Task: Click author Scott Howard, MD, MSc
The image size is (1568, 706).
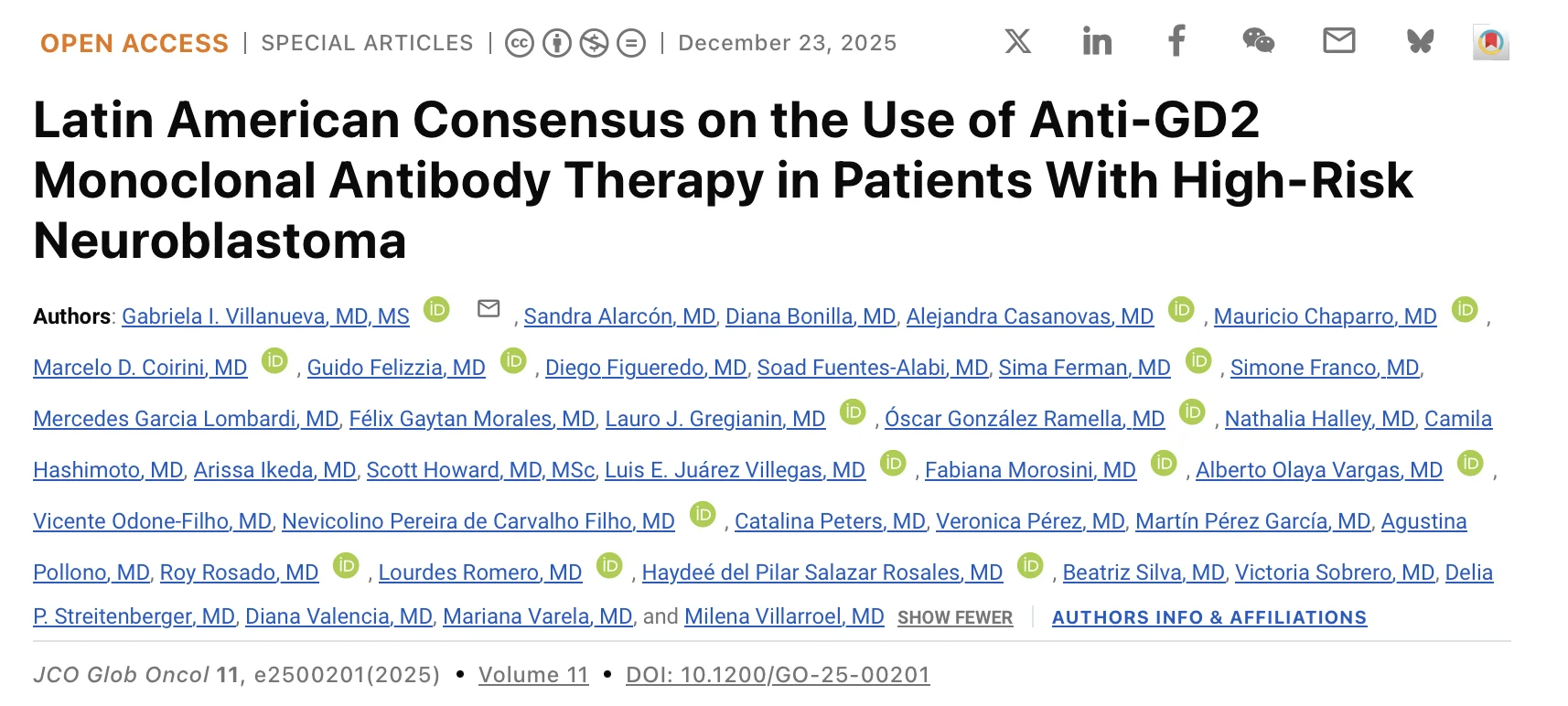Action: (480, 469)
